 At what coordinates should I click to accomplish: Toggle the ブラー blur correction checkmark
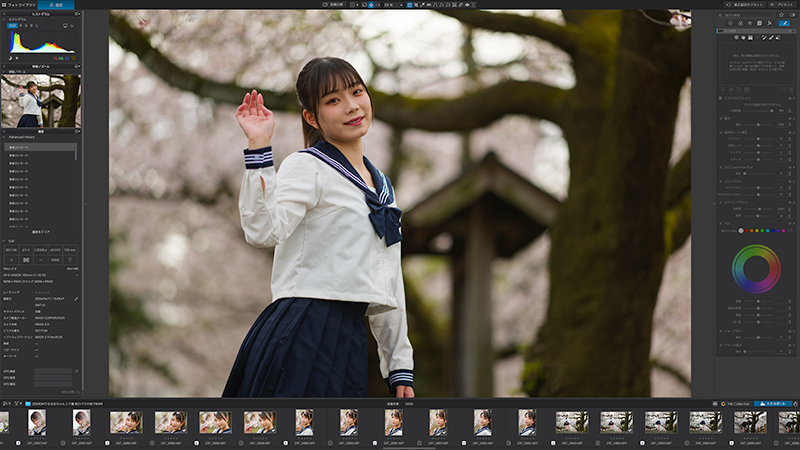pos(720,345)
